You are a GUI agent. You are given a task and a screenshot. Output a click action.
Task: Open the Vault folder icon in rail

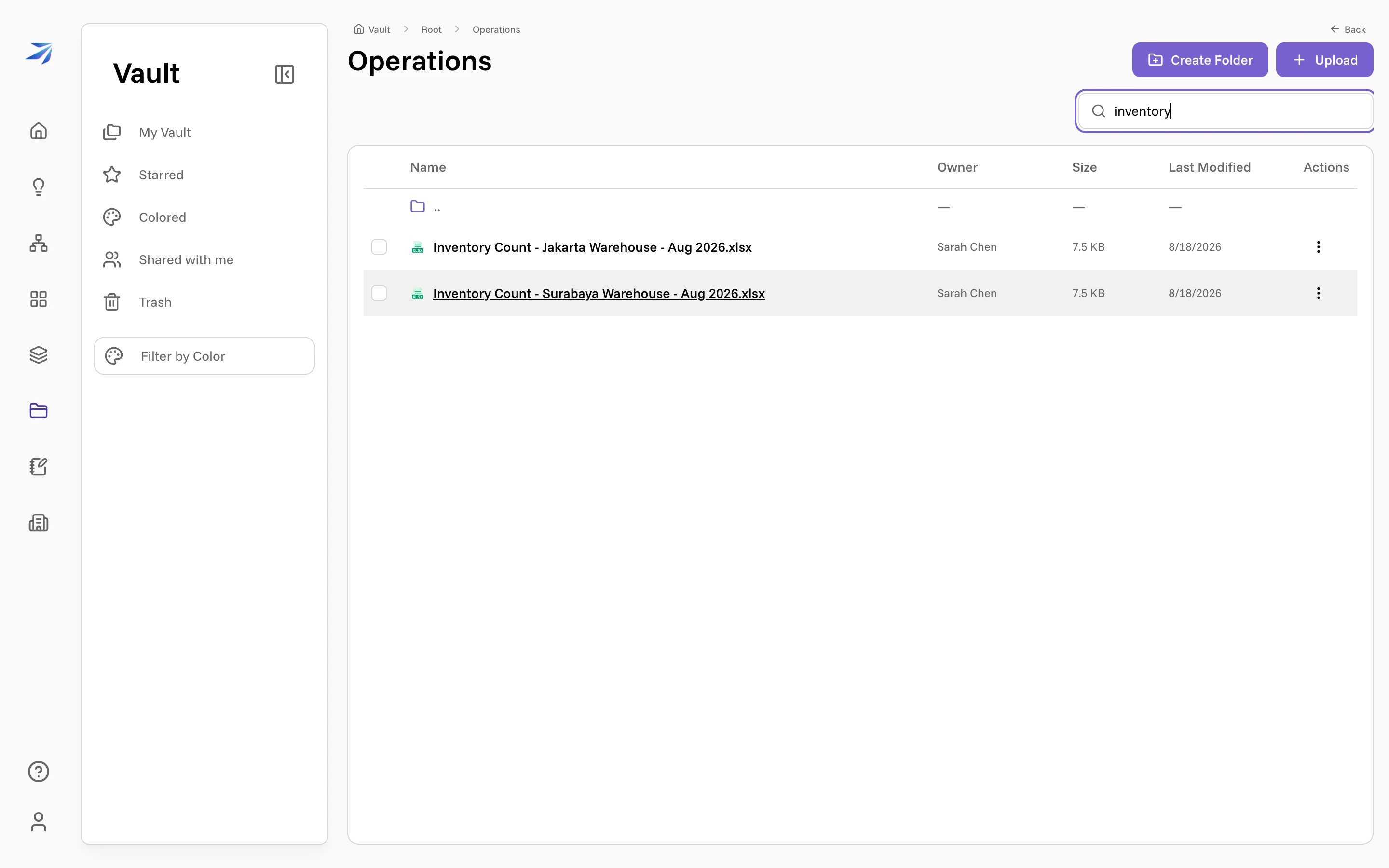point(39,410)
